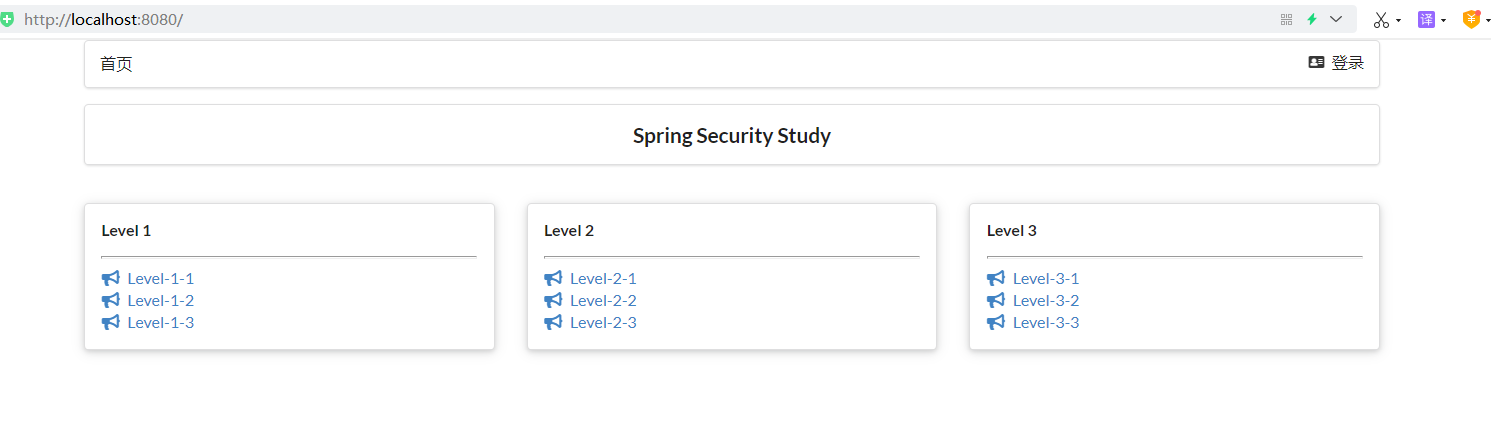Viewport: 1491px width, 429px height.
Task: Open the screenshot tool dropdown arrow
Action: 1399,20
